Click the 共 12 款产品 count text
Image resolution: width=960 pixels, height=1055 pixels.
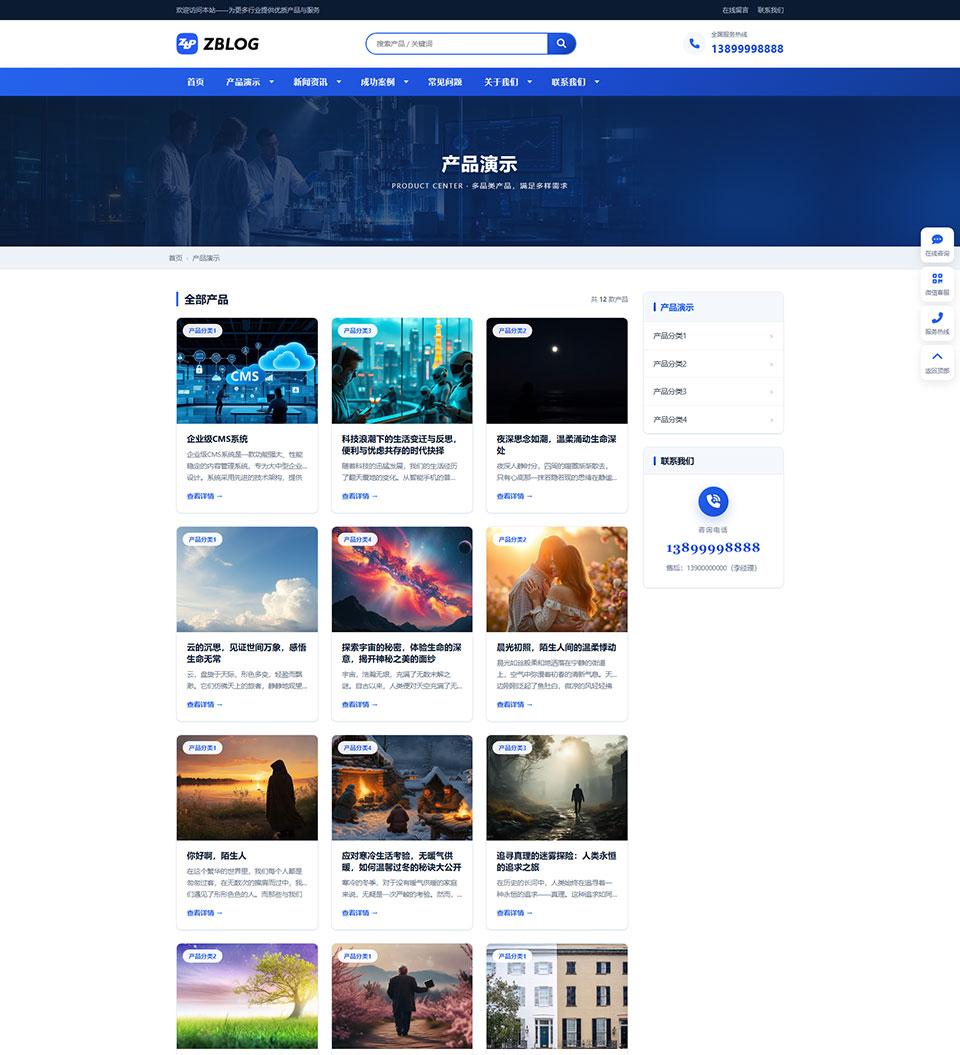pos(610,299)
